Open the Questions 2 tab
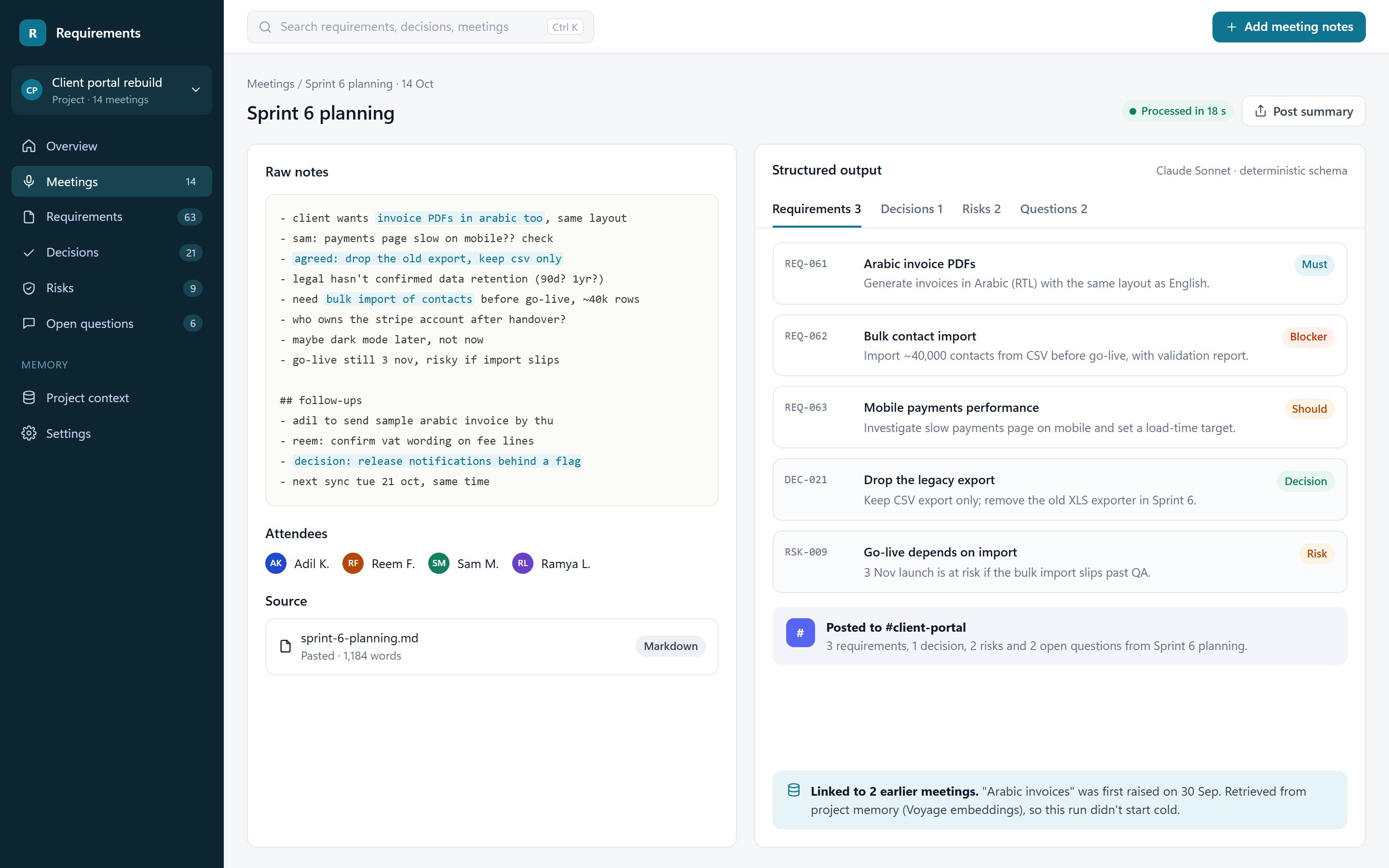Image resolution: width=1389 pixels, height=868 pixels. tap(1053, 209)
